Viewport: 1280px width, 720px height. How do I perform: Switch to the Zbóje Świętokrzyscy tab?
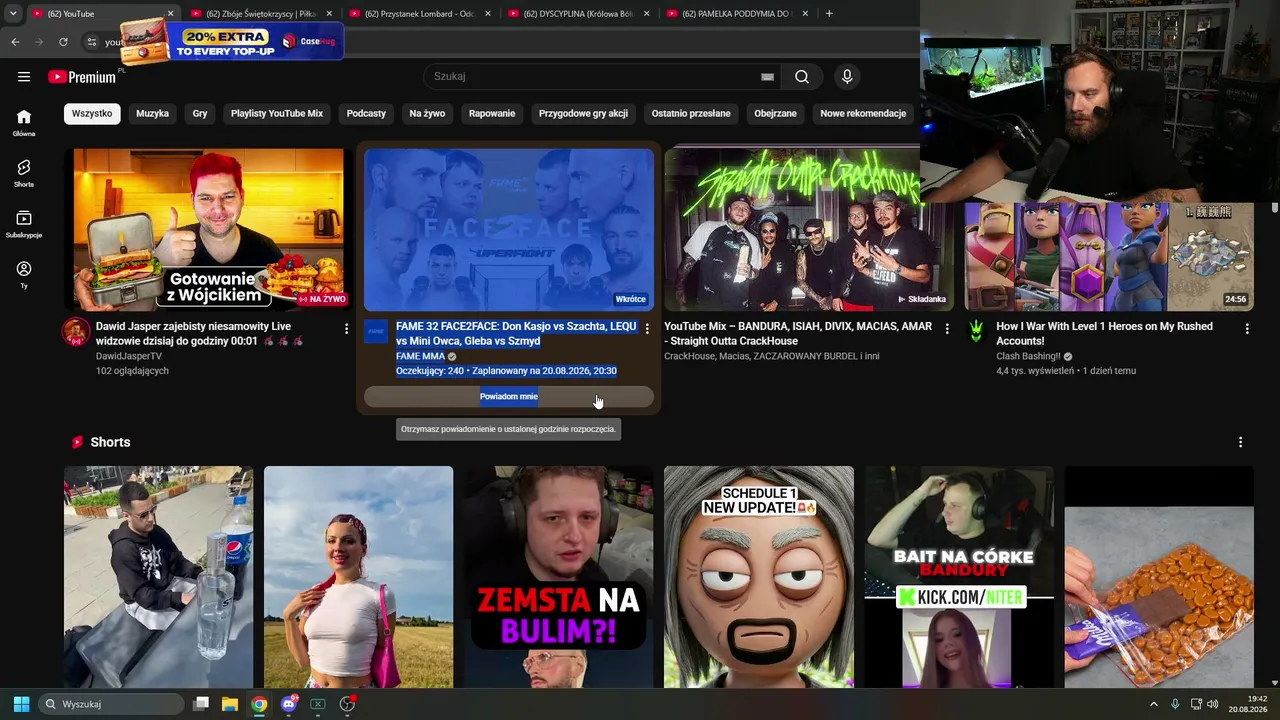click(261, 14)
